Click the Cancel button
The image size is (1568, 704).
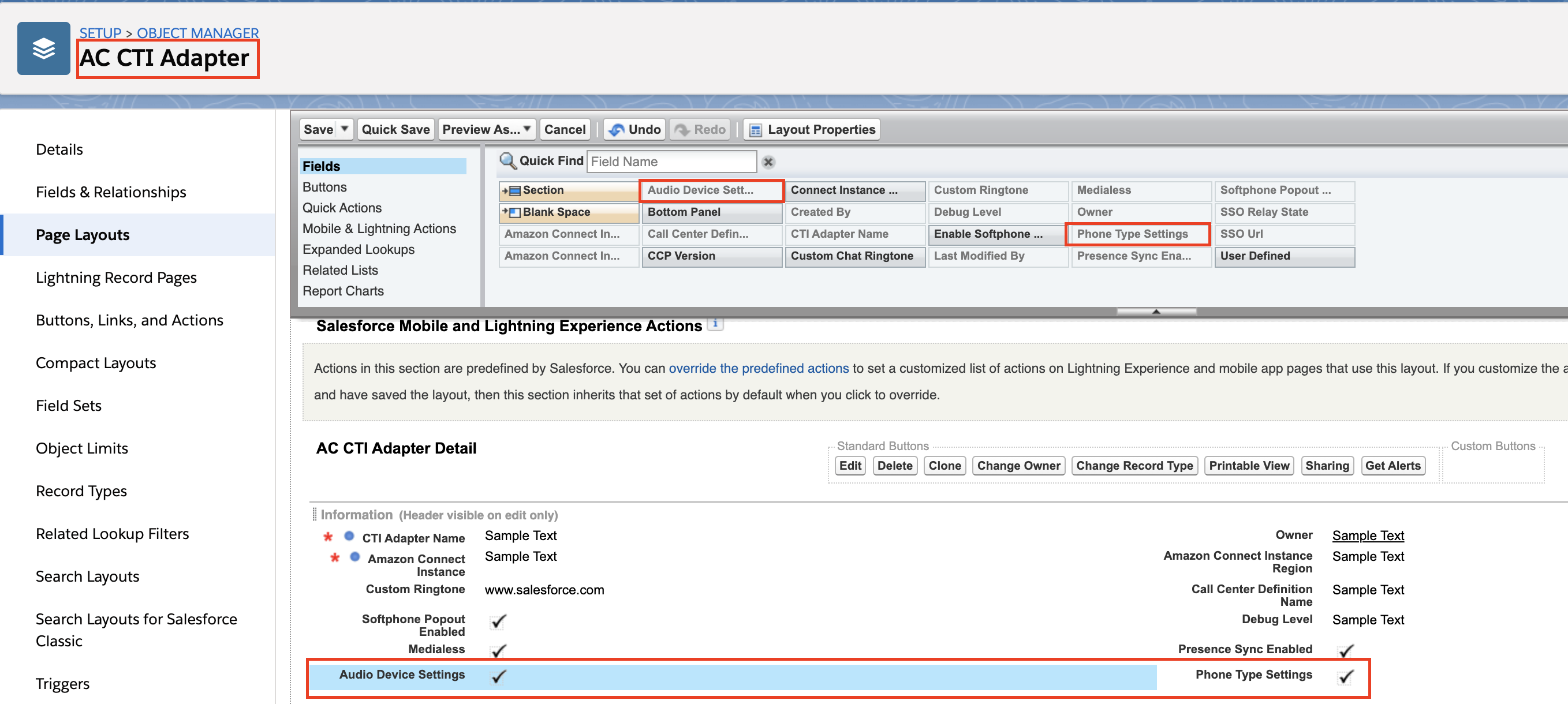564,129
